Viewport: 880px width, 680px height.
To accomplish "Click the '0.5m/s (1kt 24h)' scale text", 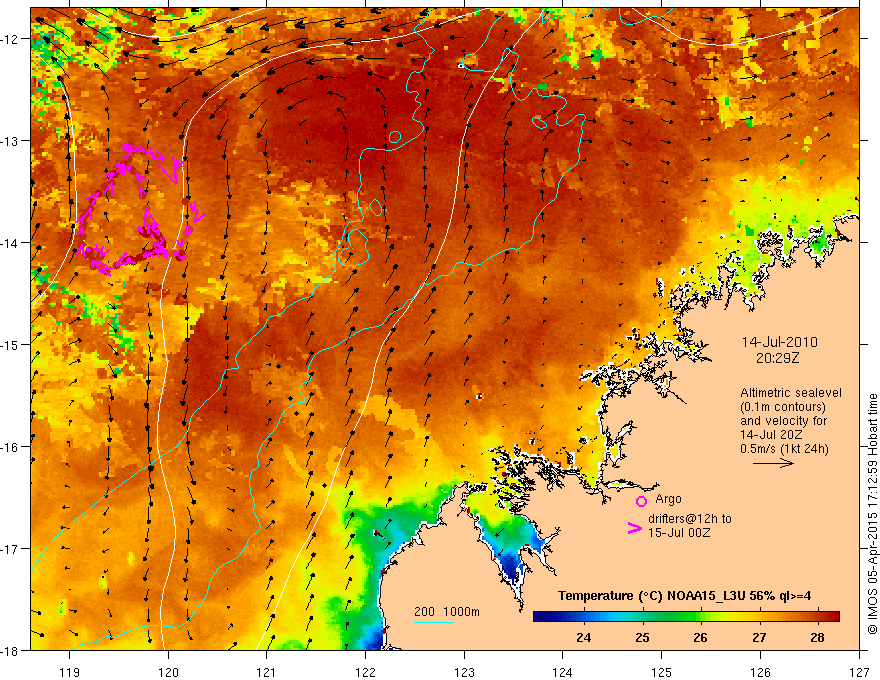I will 784,449.
